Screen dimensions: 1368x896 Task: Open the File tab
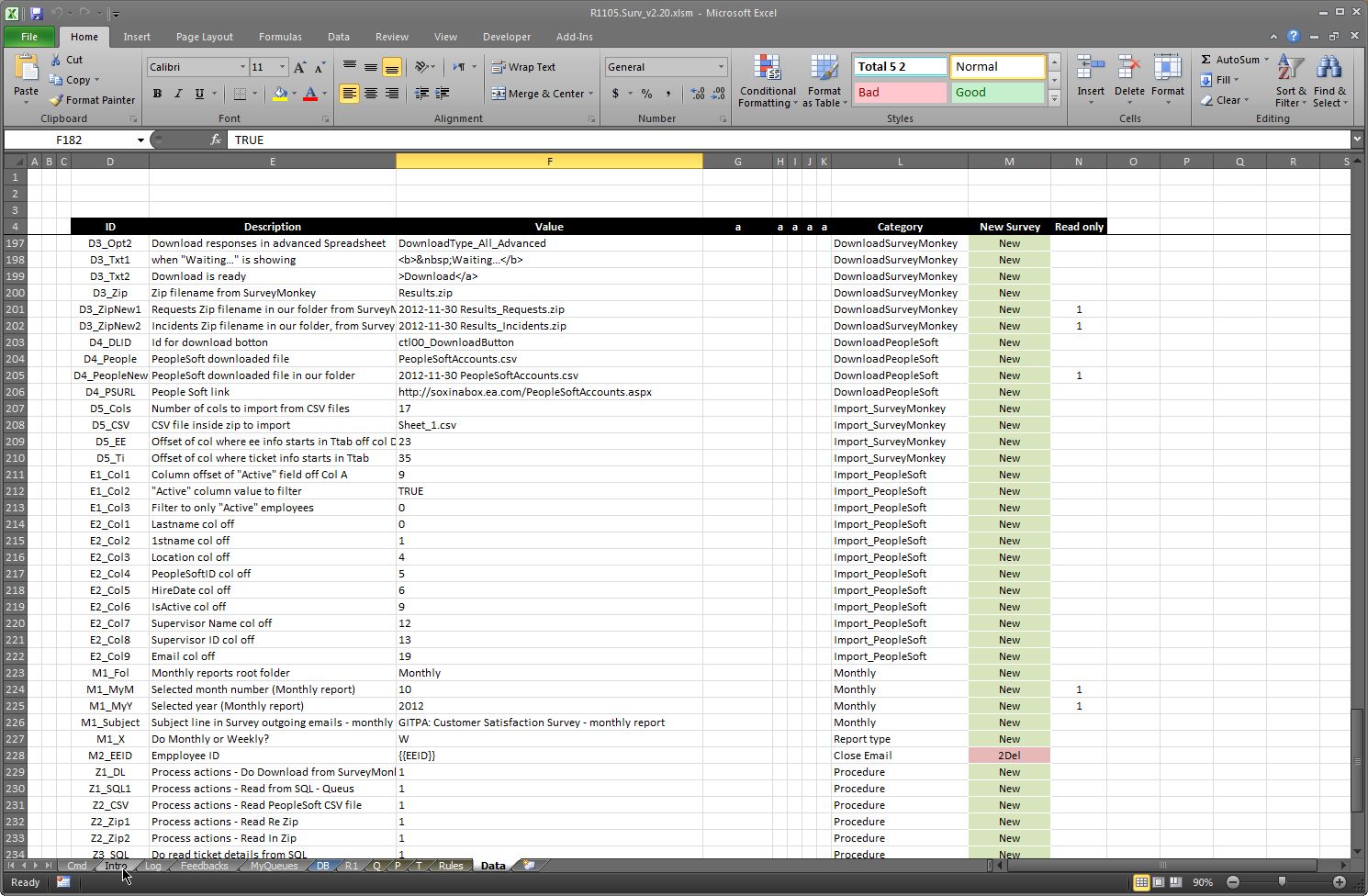click(x=29, y=37)
